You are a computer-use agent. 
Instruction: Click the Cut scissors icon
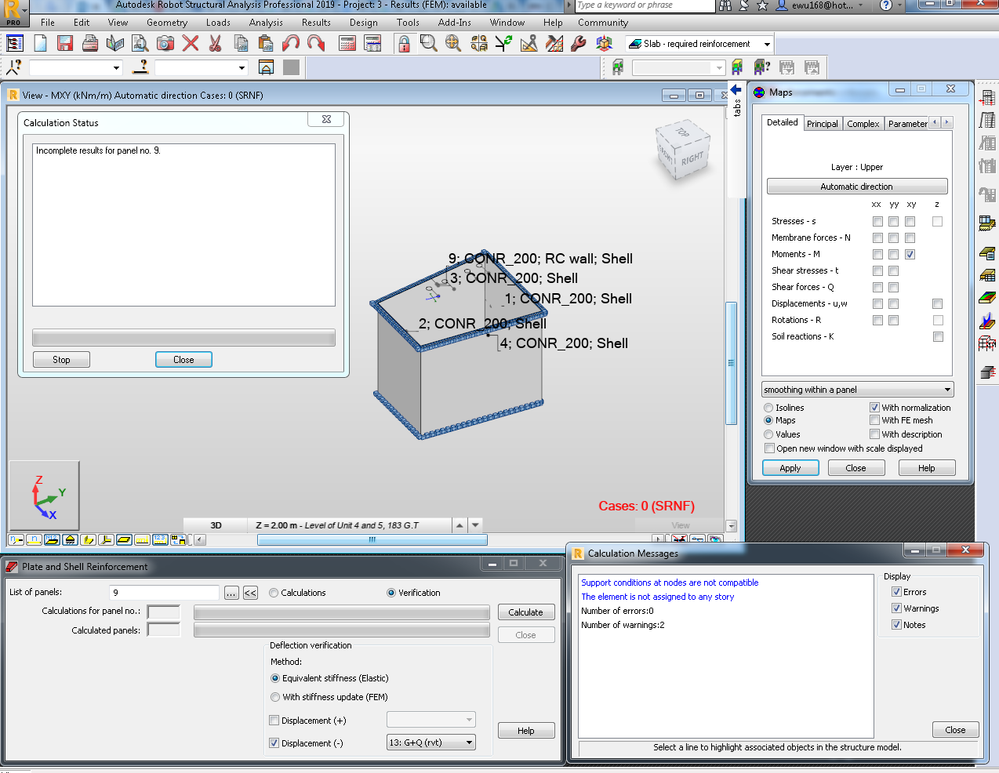pyautogui.click(x=215, y=43)
